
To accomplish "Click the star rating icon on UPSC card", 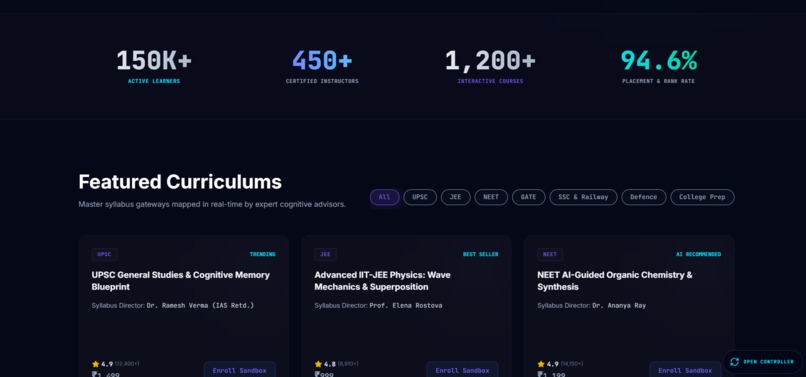I will (x=95, y=364).
